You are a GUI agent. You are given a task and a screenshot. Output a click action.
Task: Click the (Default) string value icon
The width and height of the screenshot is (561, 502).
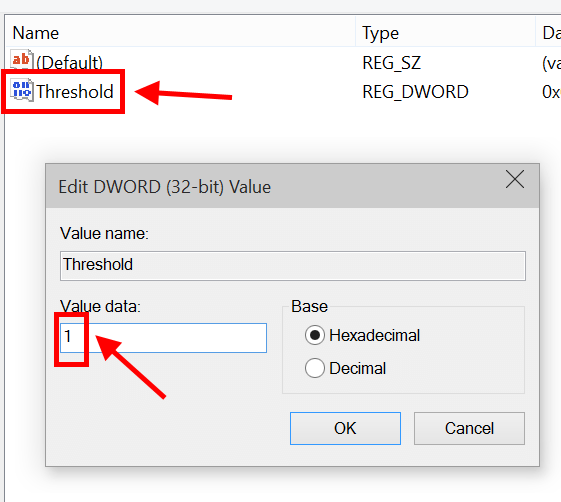[x=22, y=60]
